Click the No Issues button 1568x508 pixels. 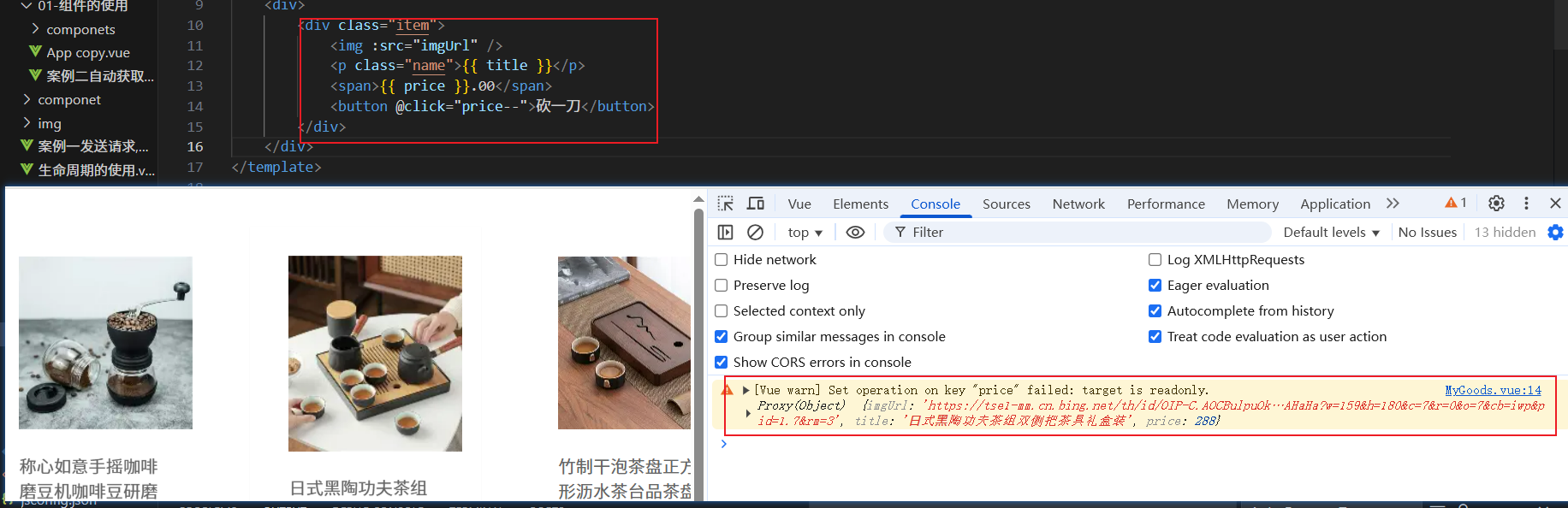[x=1427, y=232]
